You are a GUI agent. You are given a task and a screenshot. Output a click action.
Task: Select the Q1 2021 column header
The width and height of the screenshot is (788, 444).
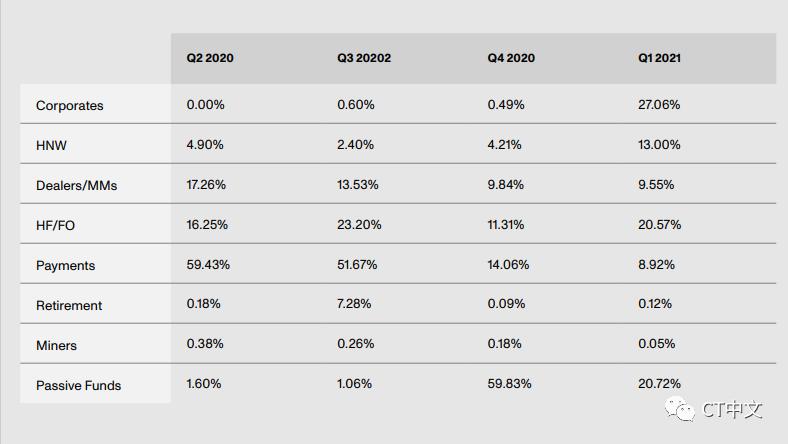tap(660, 58)
